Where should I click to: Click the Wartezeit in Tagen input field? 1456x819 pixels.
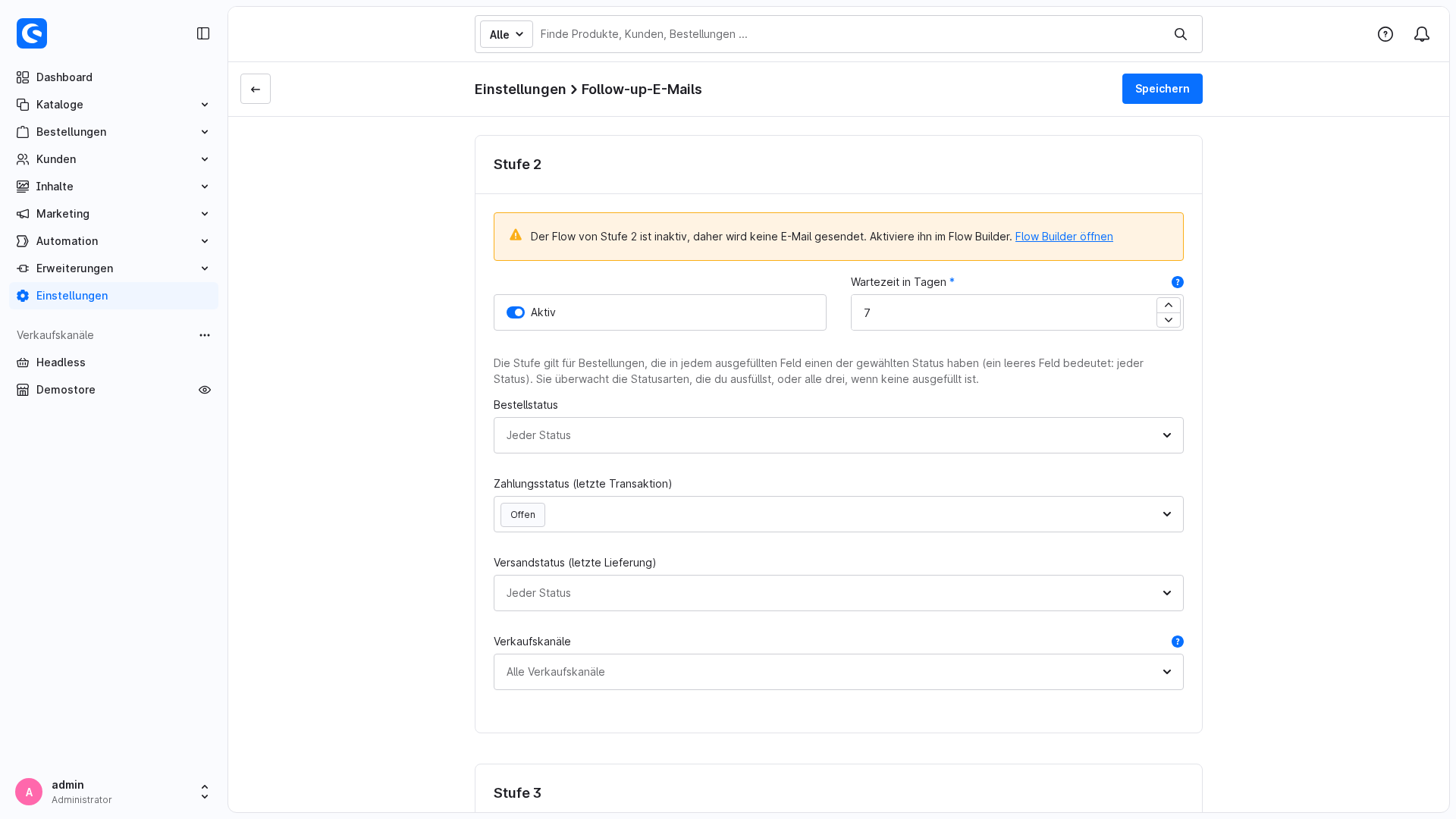[1003, 312]
